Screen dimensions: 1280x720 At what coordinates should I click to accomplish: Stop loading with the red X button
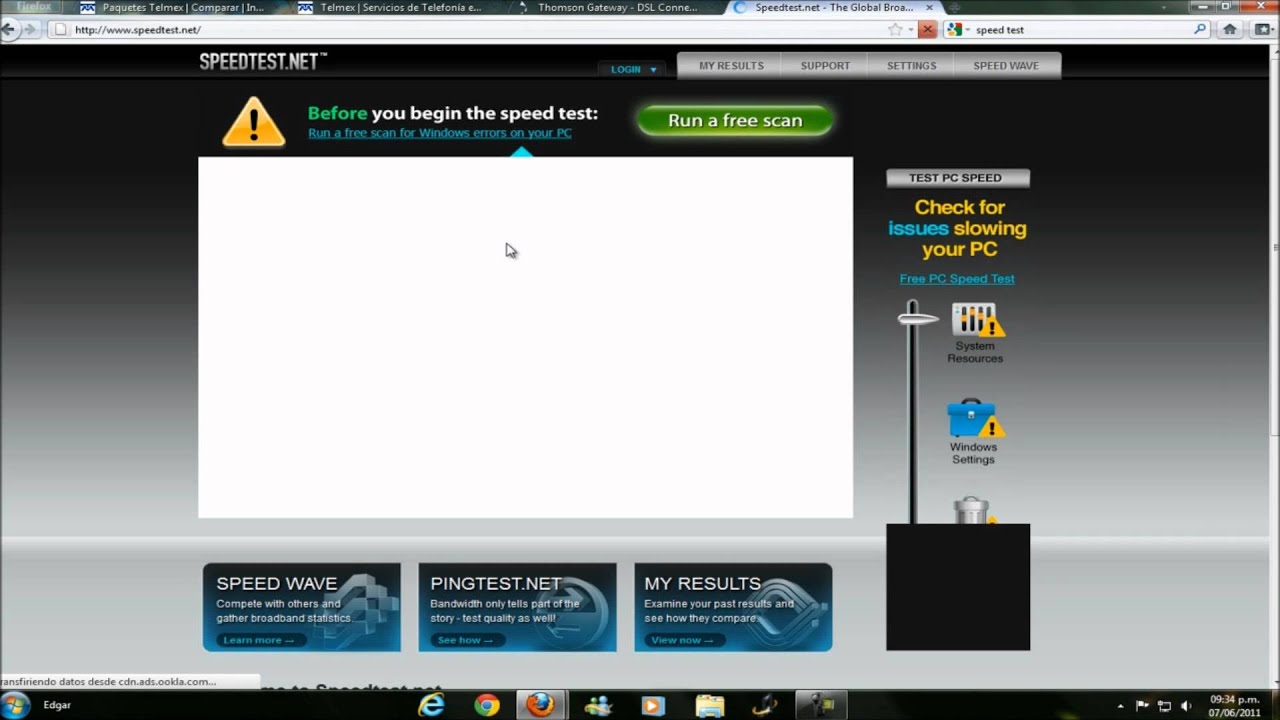point(927,30)
